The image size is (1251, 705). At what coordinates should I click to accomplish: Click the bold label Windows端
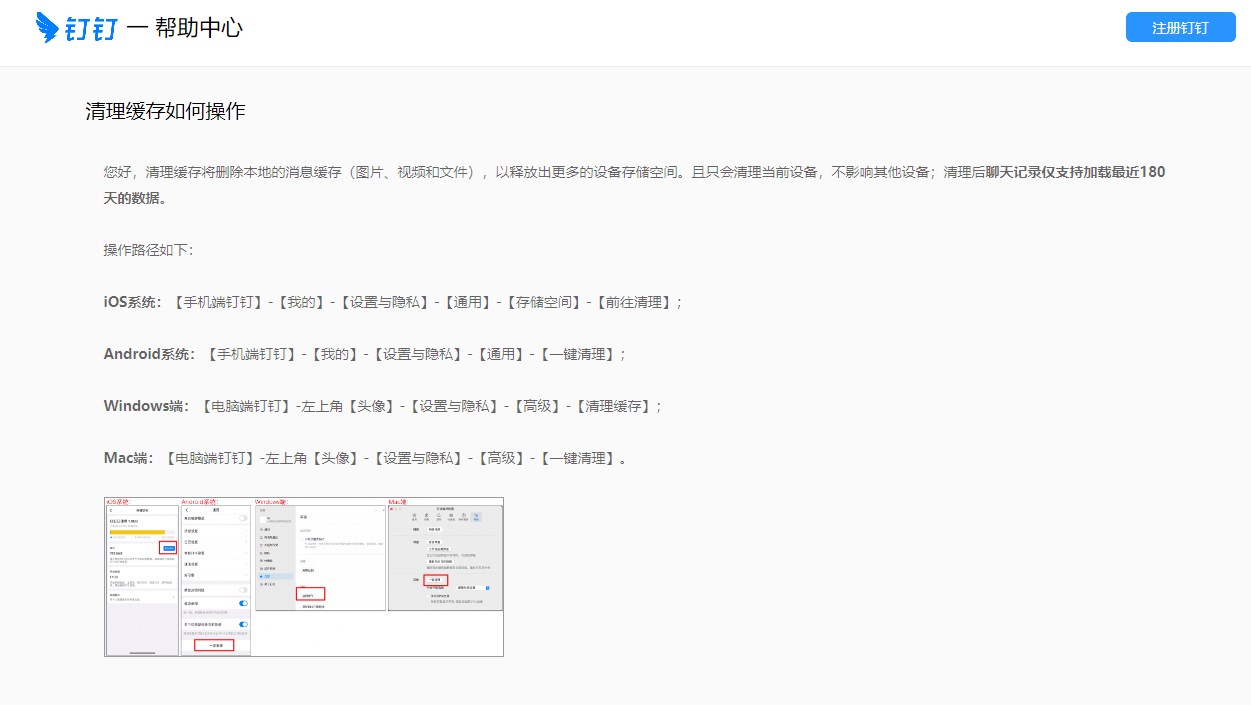point(144,405)
